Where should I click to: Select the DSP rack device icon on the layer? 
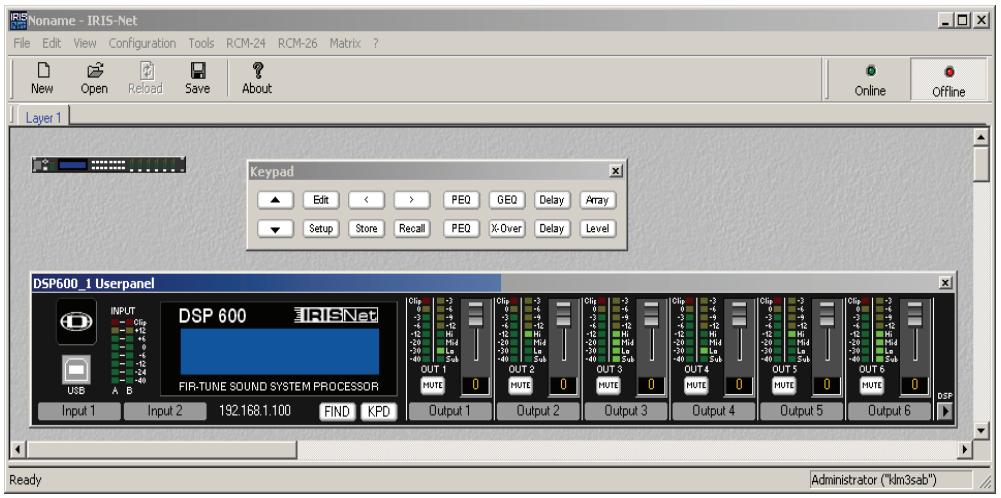[x=109, y=165]
